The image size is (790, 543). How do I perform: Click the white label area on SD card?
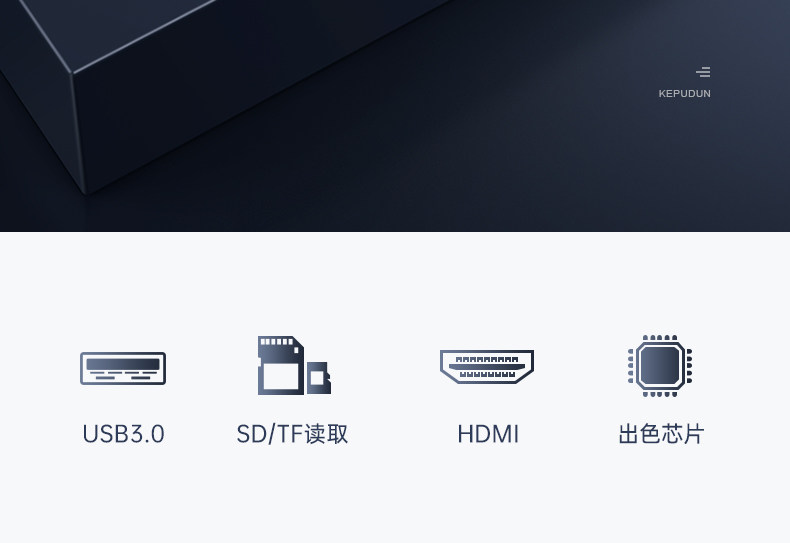(x=281, y=376)
